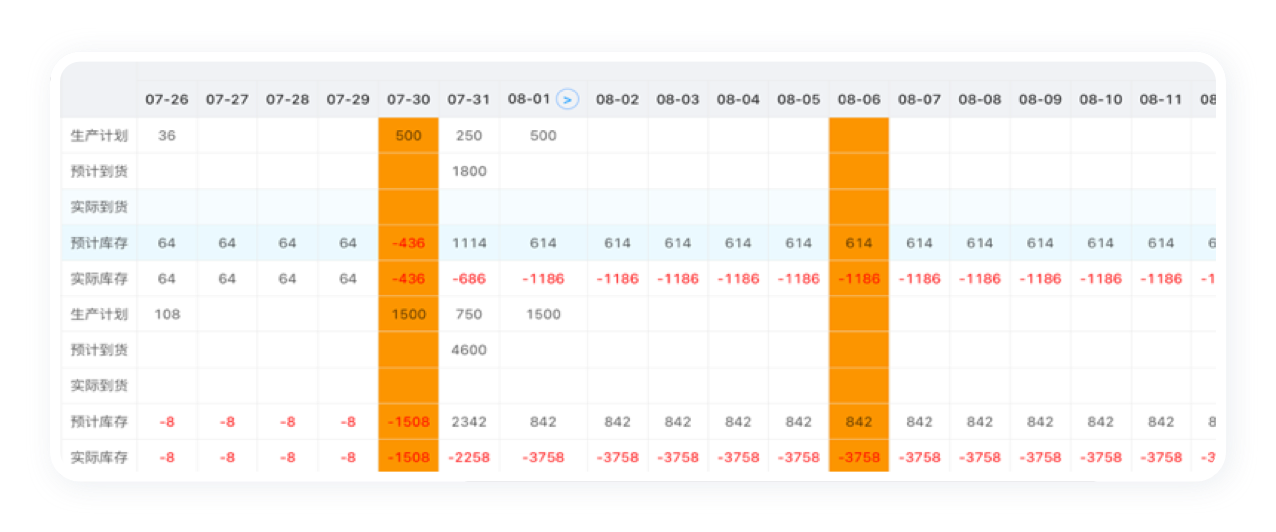
Task: Click the 08-11 column header
Action: pos(1161,99)
